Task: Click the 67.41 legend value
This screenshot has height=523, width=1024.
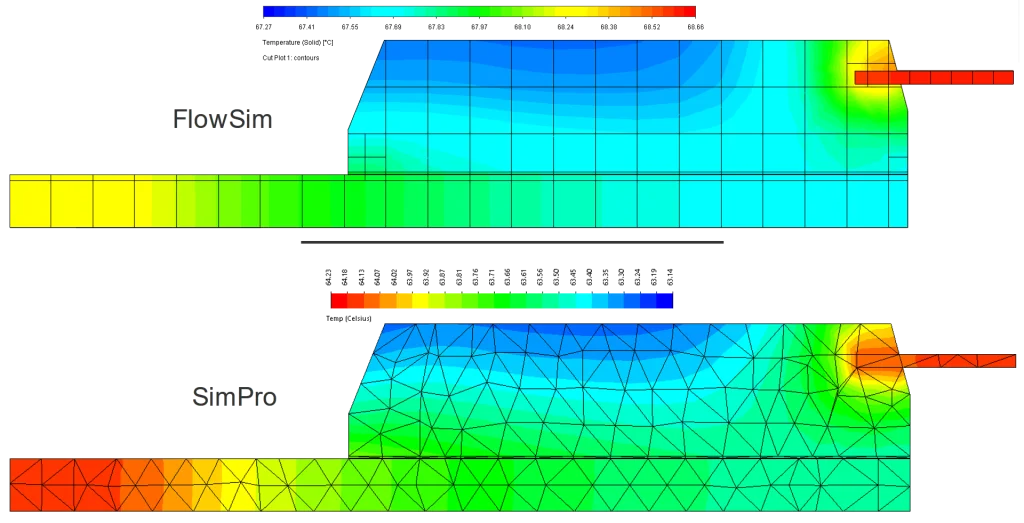Action: (306, 27)
